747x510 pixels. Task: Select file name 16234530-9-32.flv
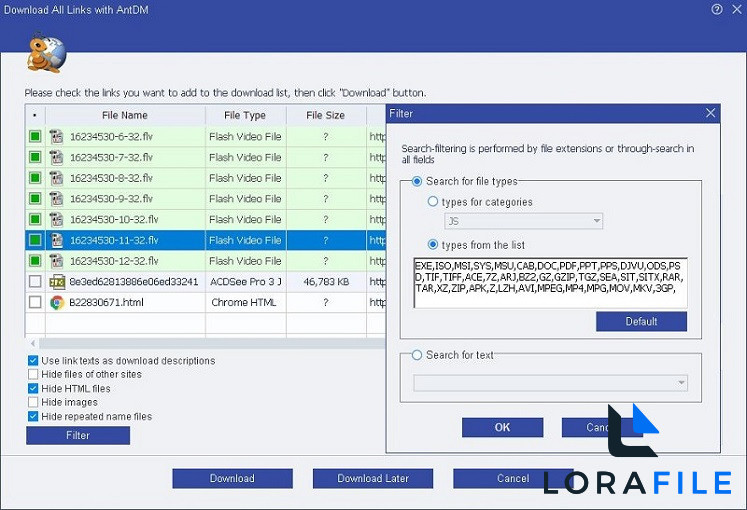tap(111, 199)
